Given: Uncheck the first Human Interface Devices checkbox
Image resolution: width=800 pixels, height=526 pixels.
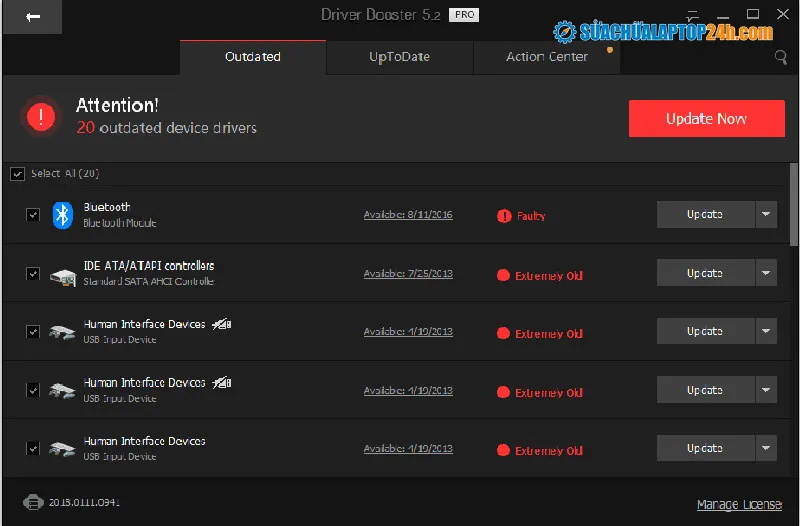Looking at the screenshot, I should coord(33,332).
